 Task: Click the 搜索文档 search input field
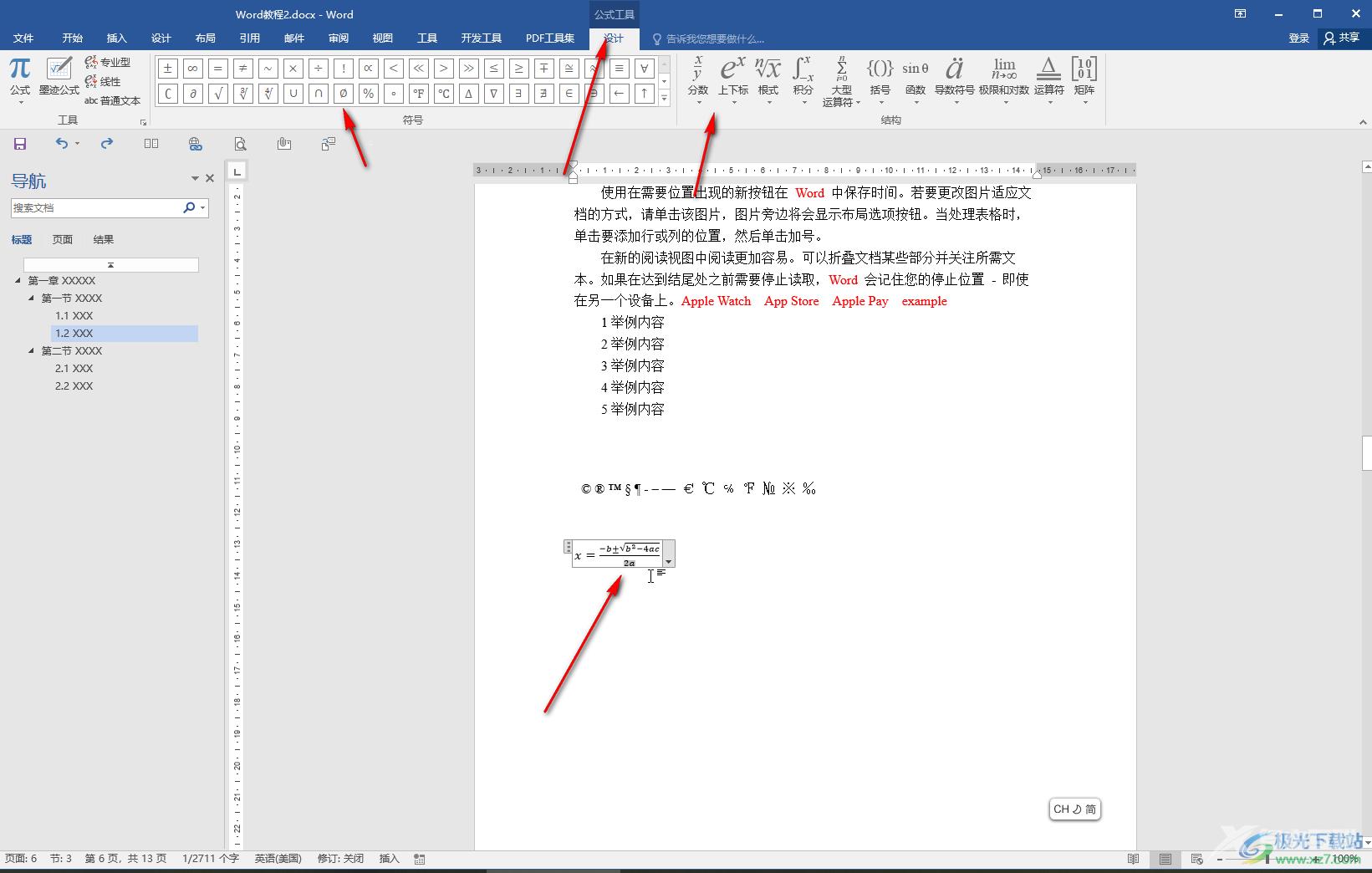[x=96, y=208]
